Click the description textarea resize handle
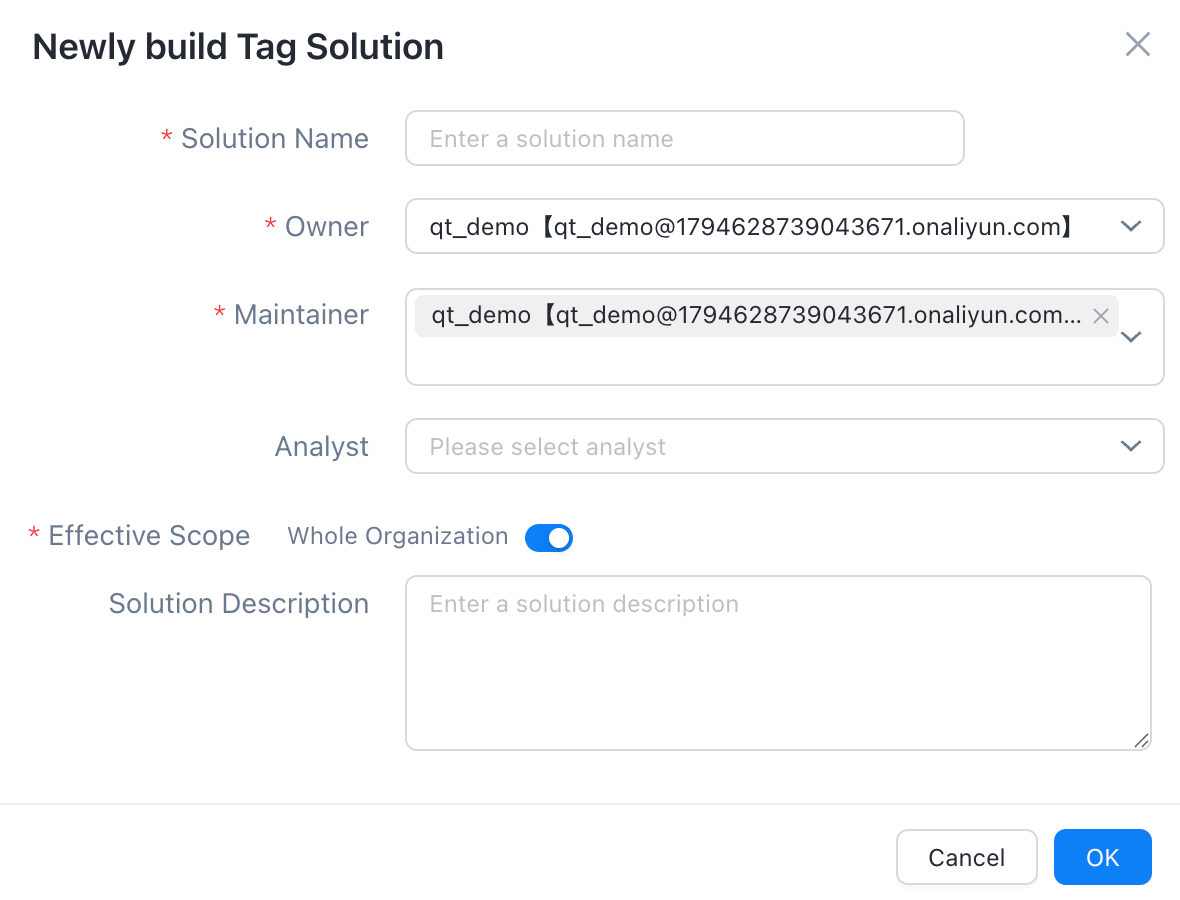 click(1141, 740)
